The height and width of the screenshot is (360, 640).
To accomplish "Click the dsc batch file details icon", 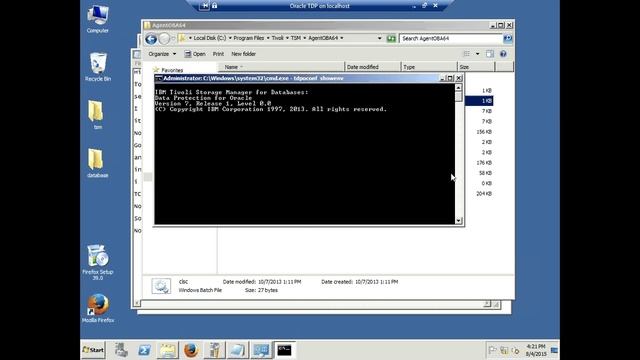I will click(x=161, y=286).
